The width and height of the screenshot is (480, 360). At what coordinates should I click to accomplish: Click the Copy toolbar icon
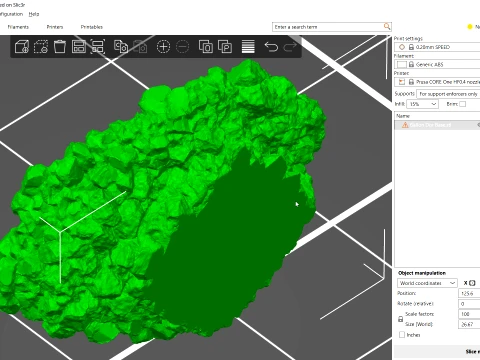pyautogui.click(x=121, y=47)
